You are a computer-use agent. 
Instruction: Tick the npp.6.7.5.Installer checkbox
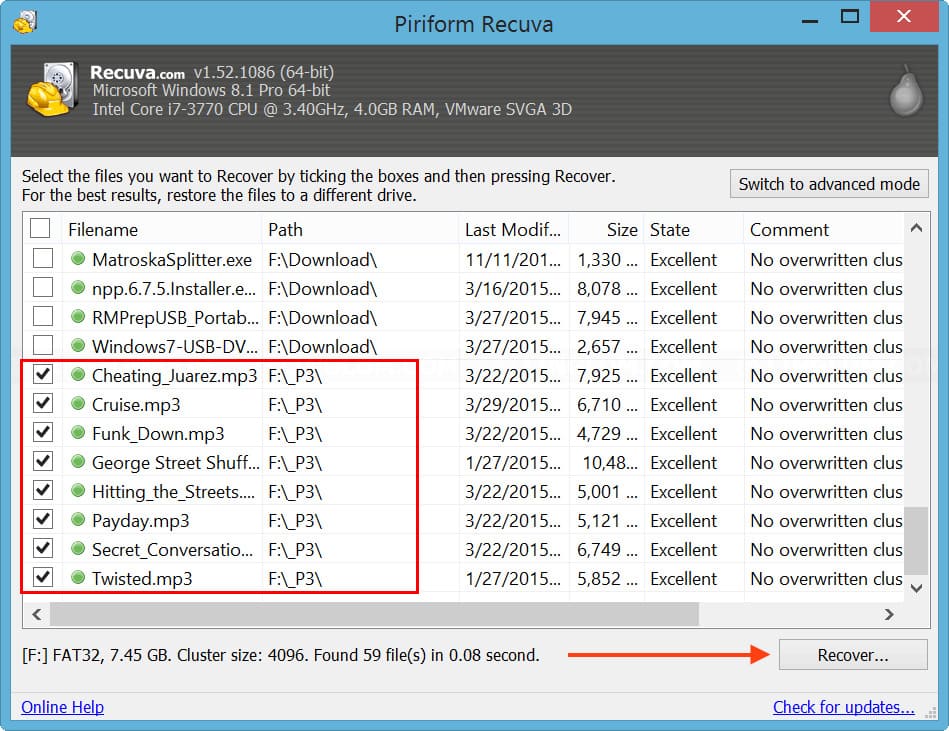pyautogui.click(x=43, y=289)
